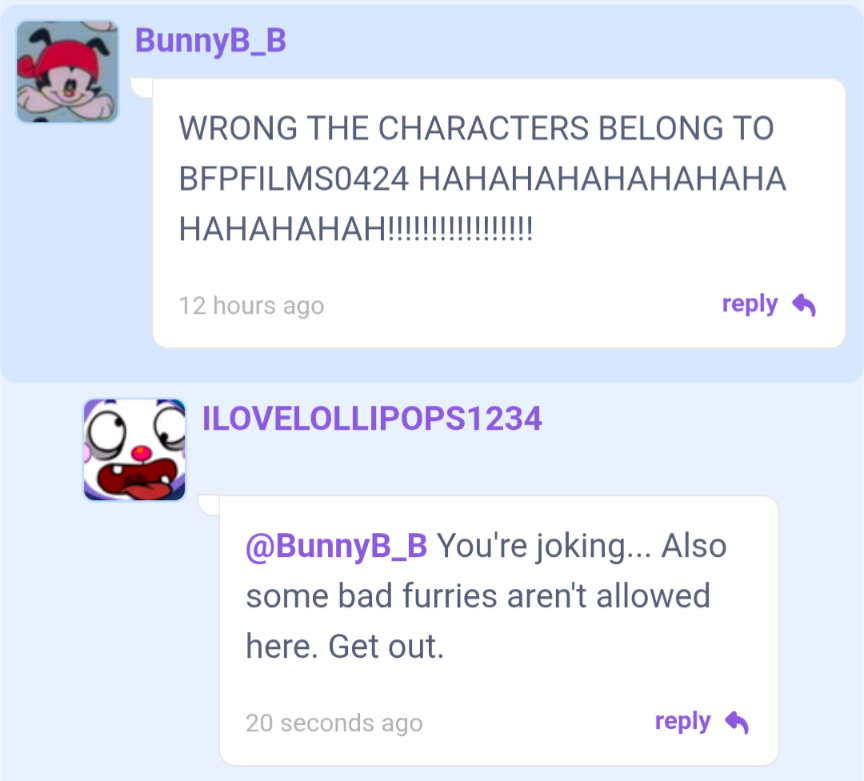Select the 20 seconds ago timestamp

pos(334,723)
